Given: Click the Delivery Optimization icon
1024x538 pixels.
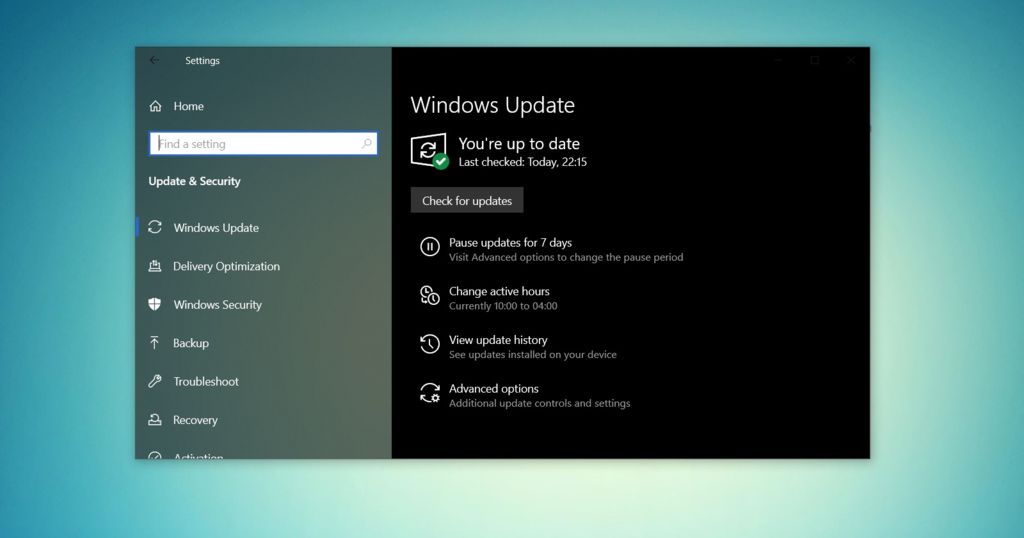Looking at the screenshot, I should [x=155, y=266].
